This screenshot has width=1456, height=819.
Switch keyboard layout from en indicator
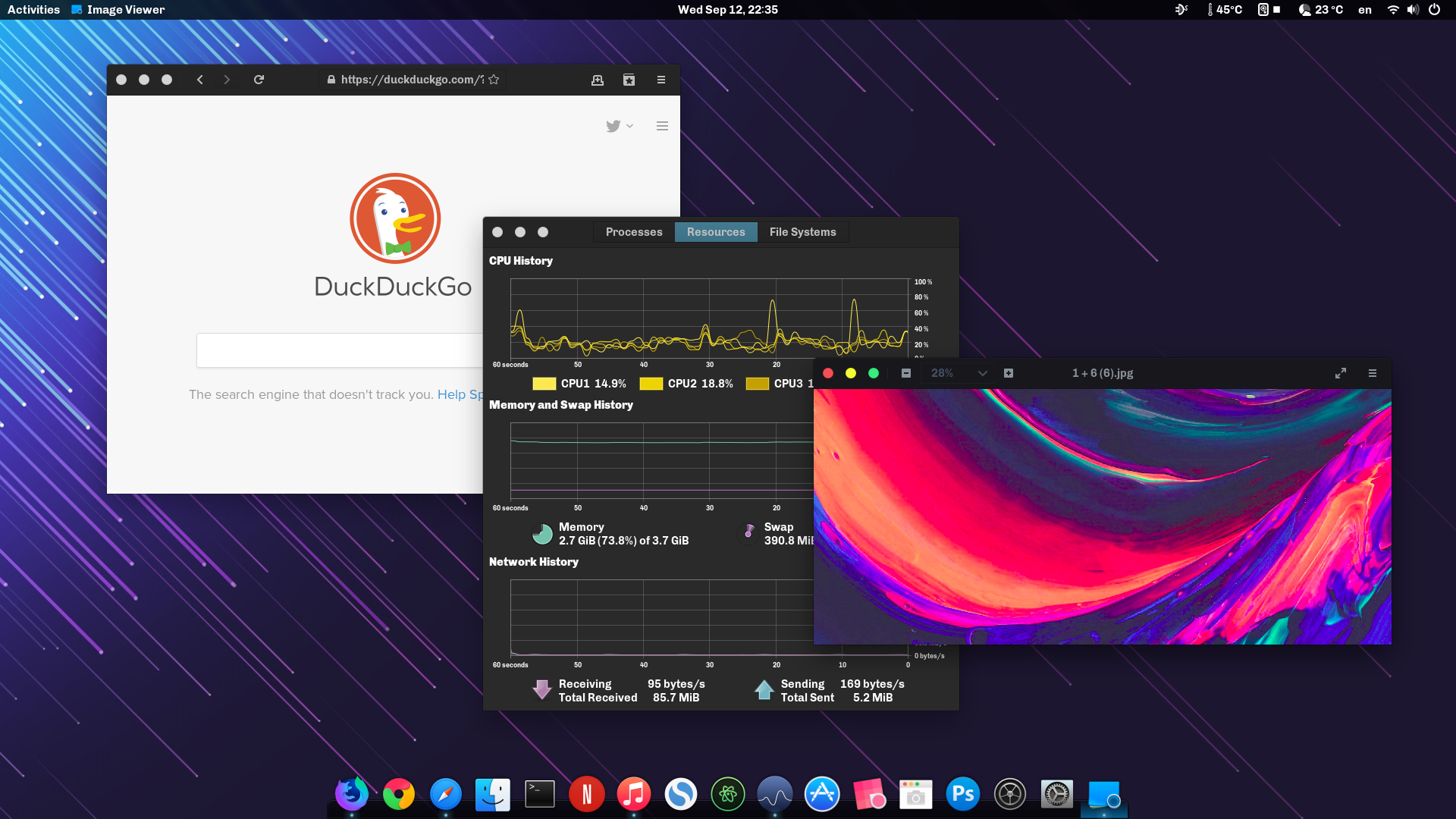point(1365,10)
